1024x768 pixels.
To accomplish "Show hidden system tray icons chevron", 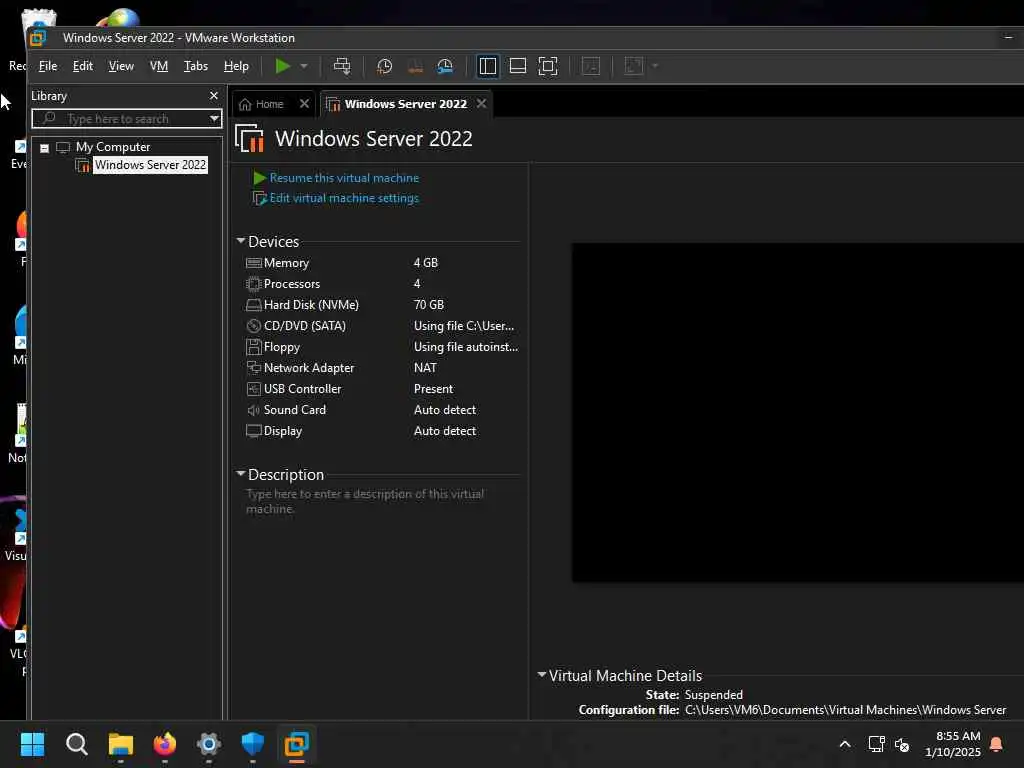I will [845, 744].
